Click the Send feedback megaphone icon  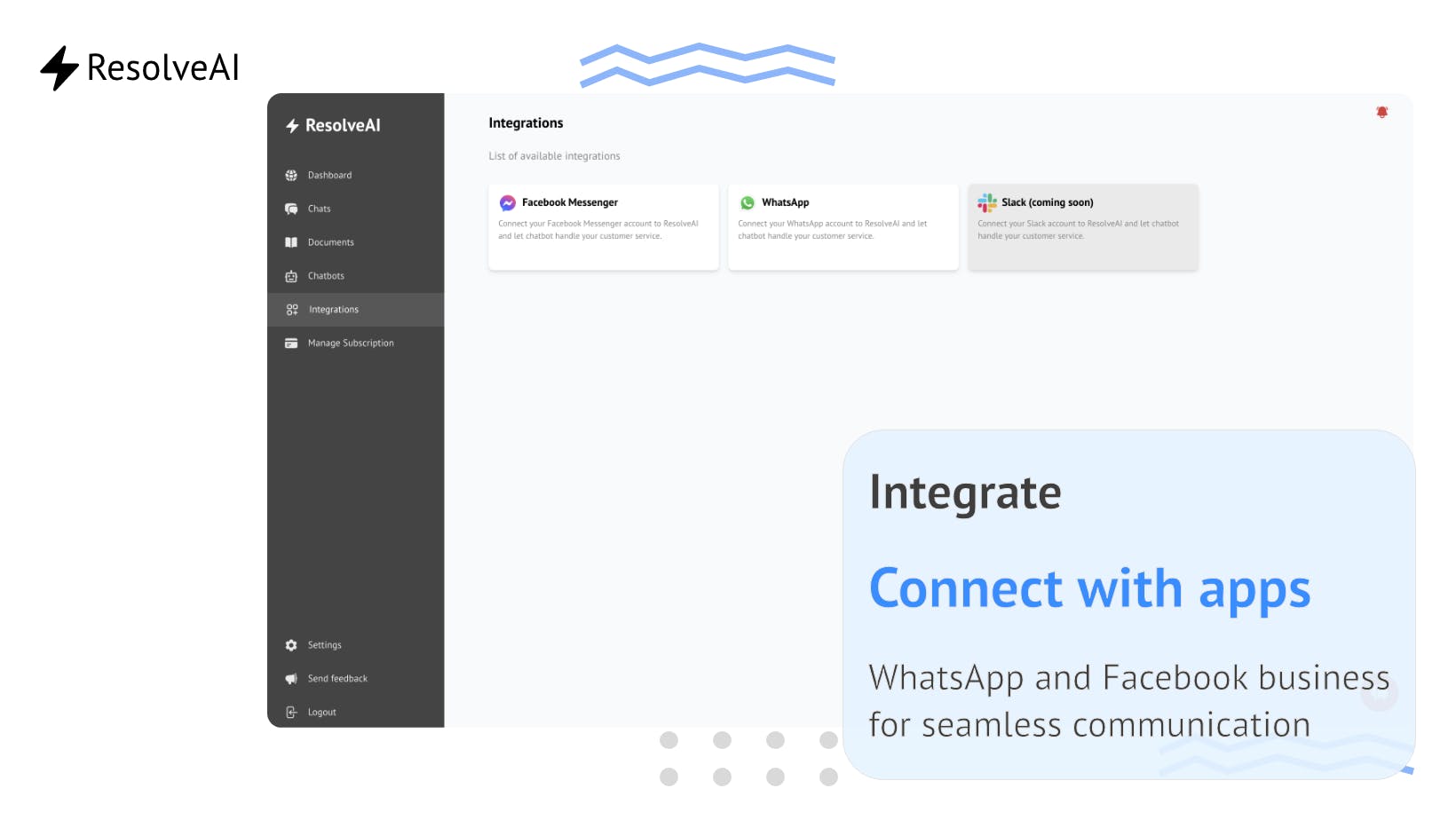291,679
